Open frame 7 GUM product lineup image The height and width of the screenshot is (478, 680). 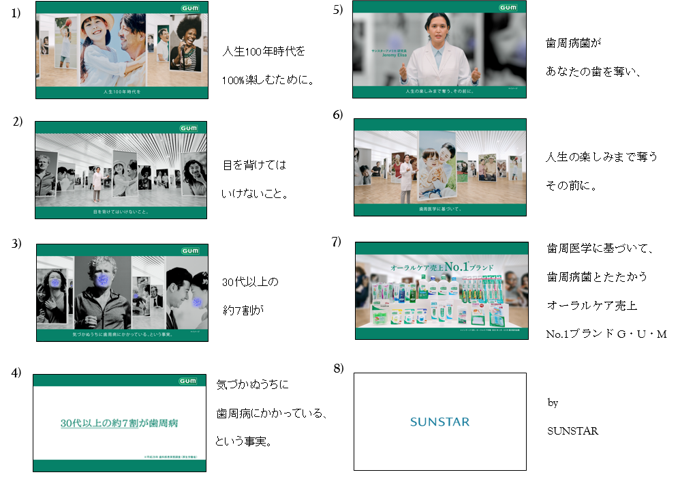tap(442, 291)
